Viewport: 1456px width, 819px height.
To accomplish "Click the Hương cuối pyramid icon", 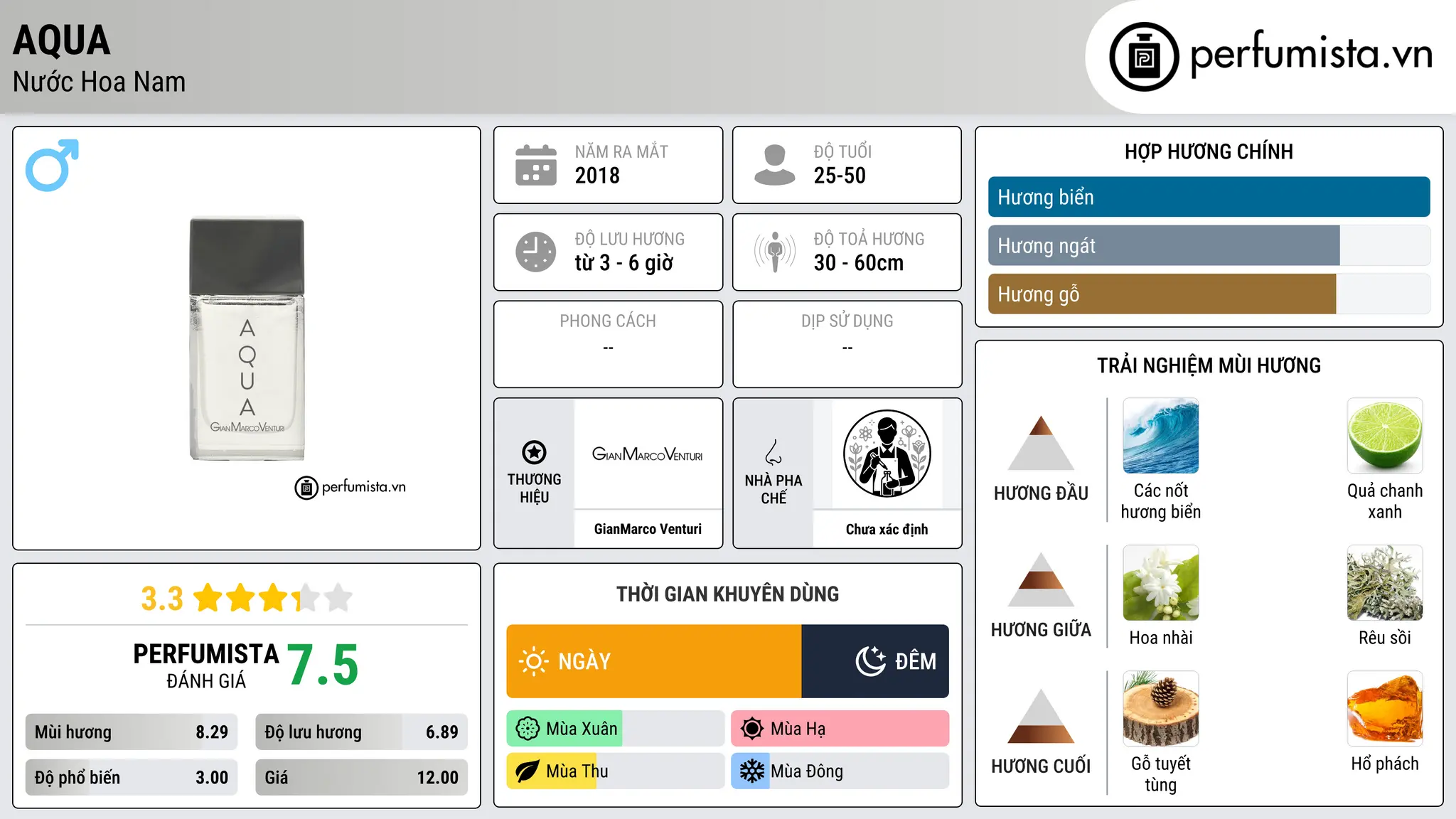I will (1041, 716).
